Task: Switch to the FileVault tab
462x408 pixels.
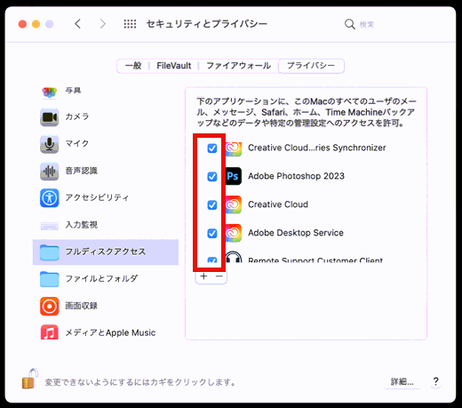Action: (174, 66)
